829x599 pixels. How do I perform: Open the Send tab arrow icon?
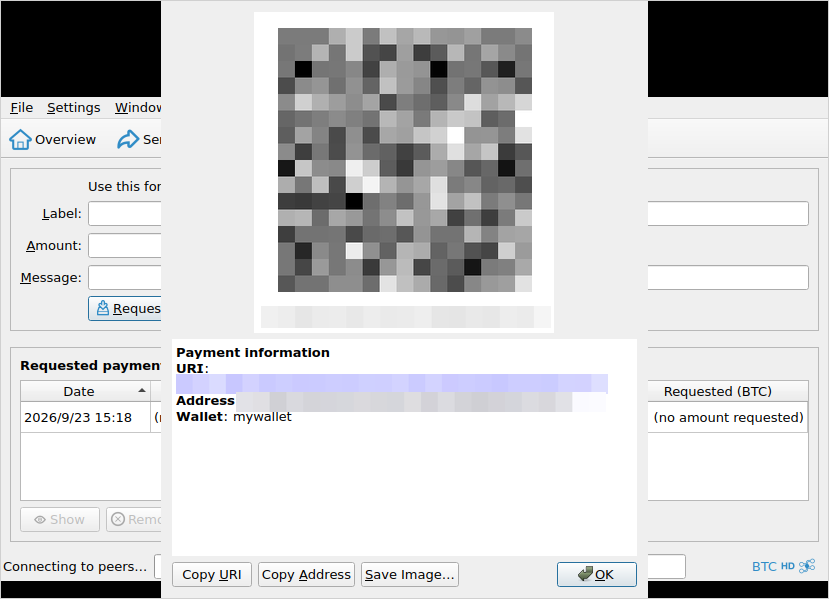point(128,140)
